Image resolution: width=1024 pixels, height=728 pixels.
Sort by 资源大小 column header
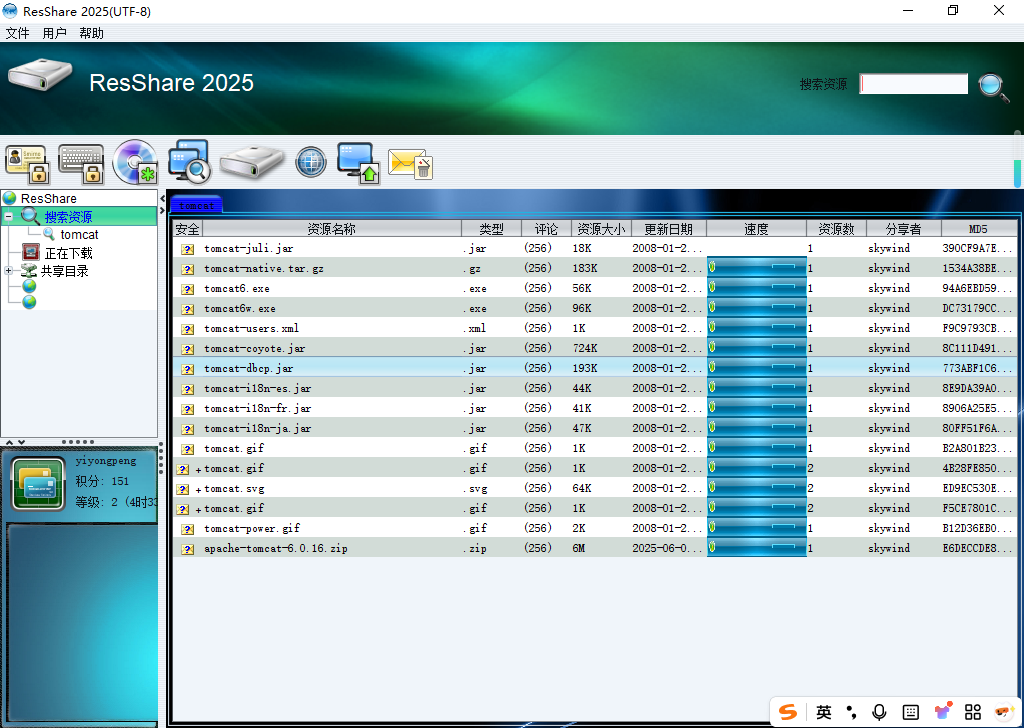(601, 229)
